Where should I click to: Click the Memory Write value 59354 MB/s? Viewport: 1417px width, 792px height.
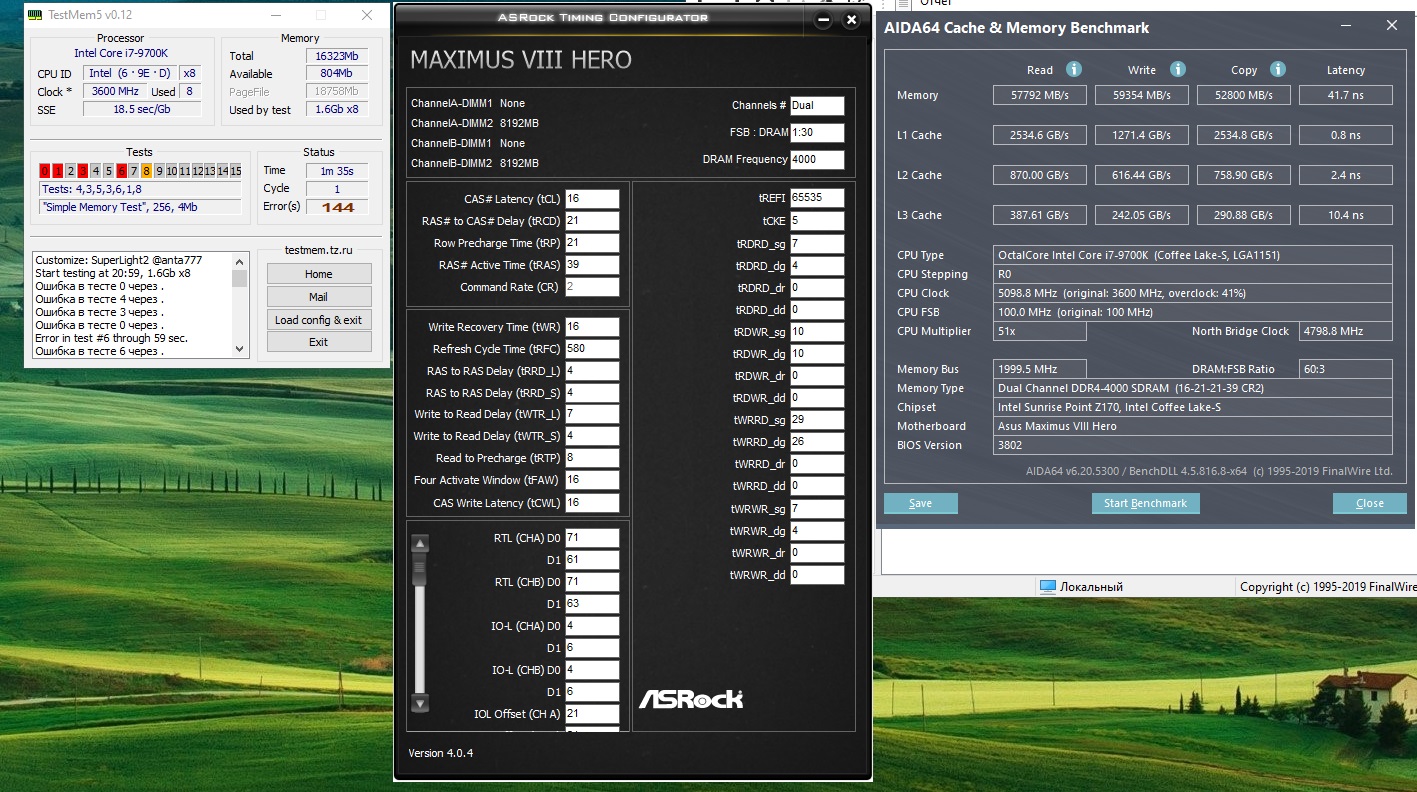pos(1142,95)
